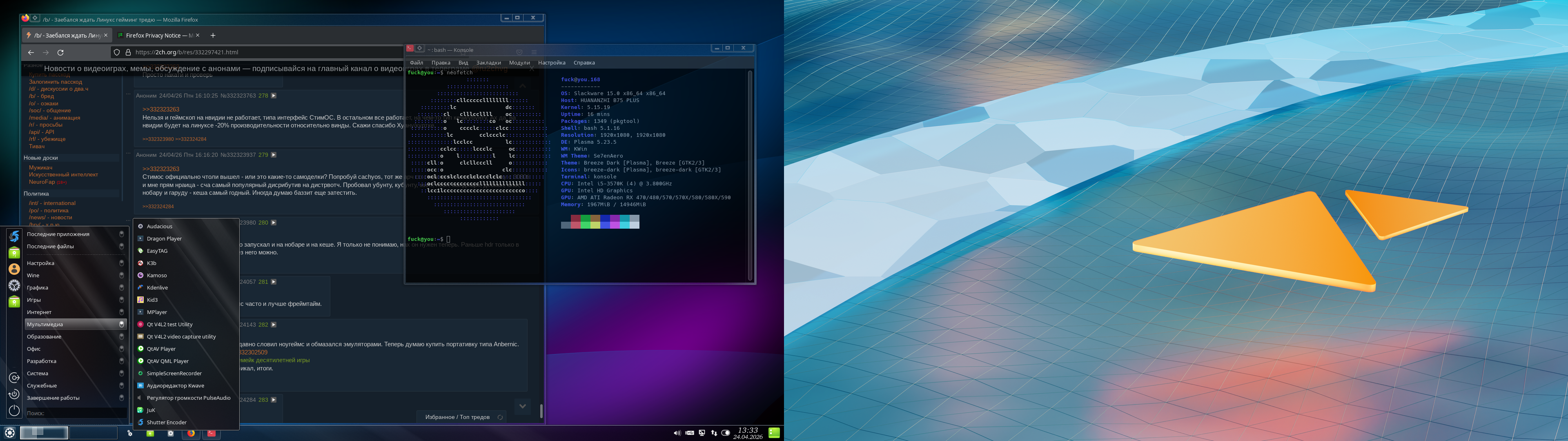Open the Kid3 tag editor
Viewport: 1568px width, 441px height.
click(x=186, y=300)
